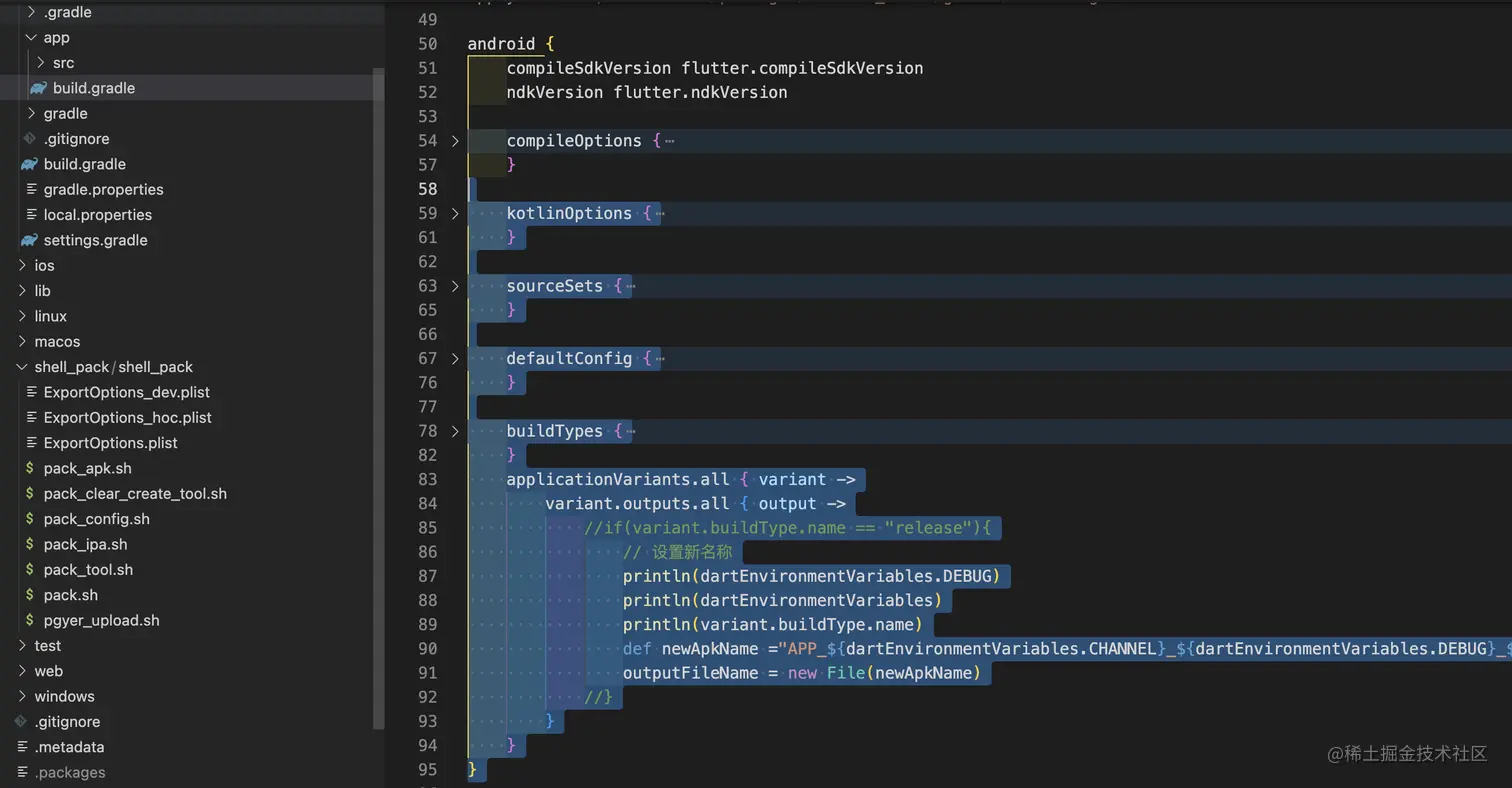Image resolution: width=1512 pixels, height=788 pixels.
Task: Click line number 58 in the gutter
Action: coord(428,189)
